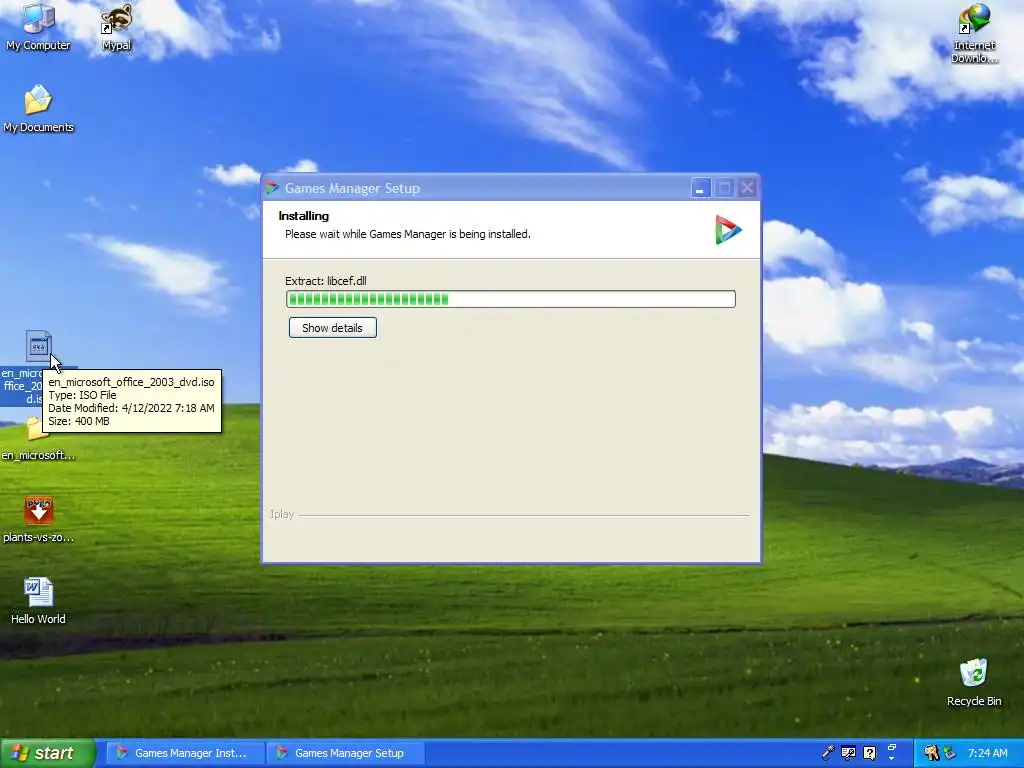Open the Windows start menu button
This screenshot has height=768, width=1024.
tap(47, 753)
